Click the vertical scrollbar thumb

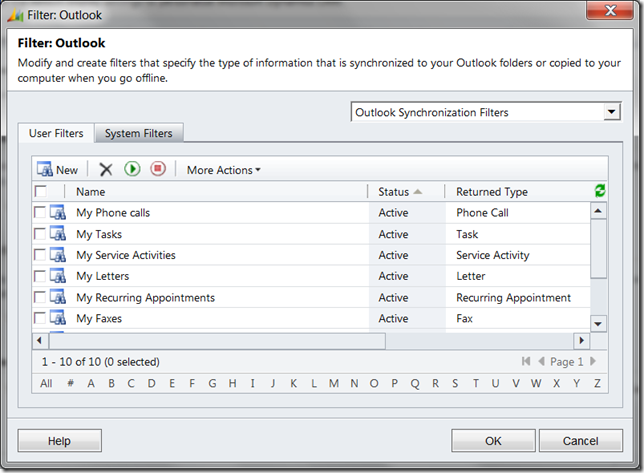pos(598,249)
